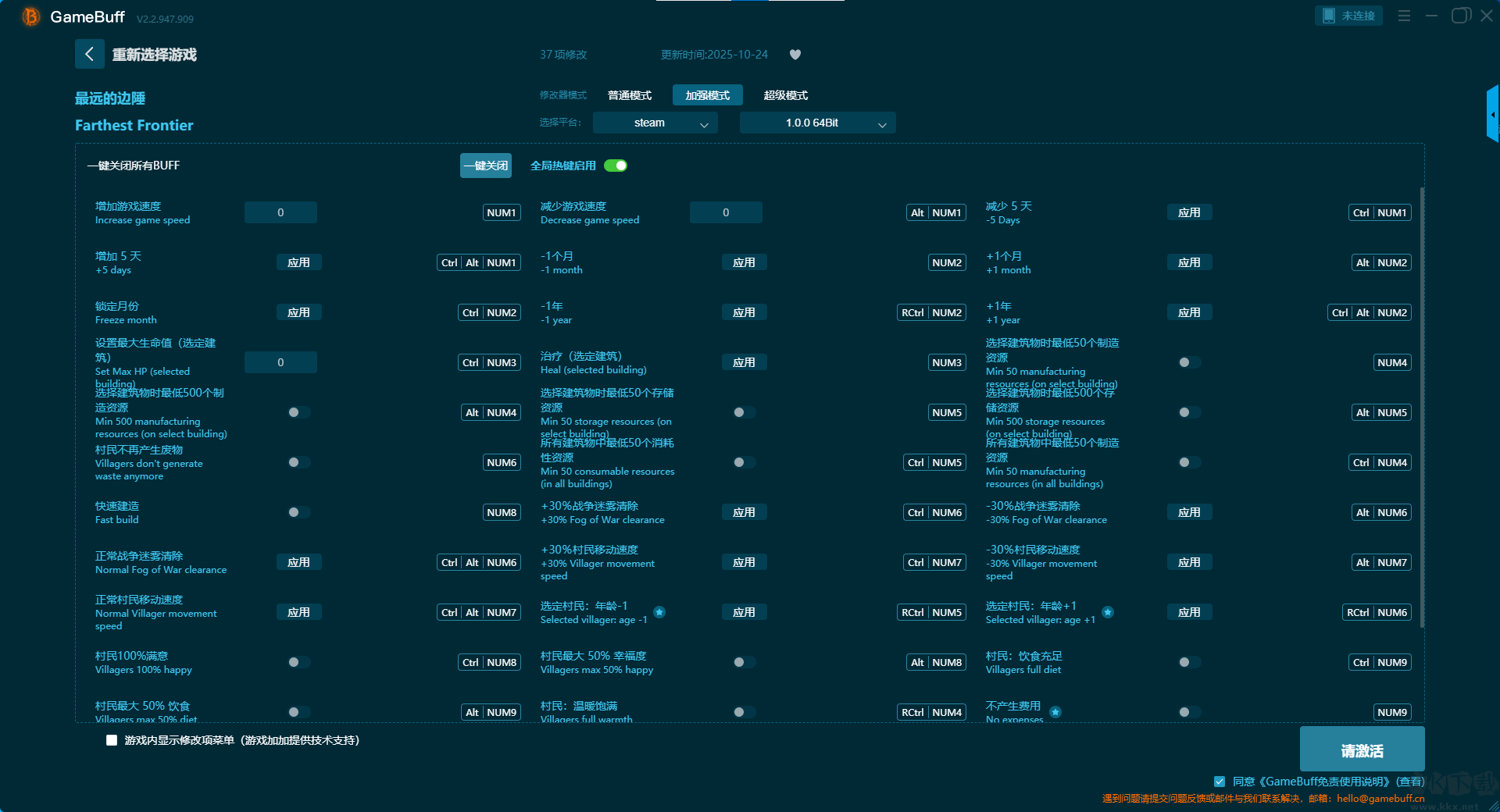Open the hamburger menu in title bar
1500x812 pixels.
coord(1404,16)
